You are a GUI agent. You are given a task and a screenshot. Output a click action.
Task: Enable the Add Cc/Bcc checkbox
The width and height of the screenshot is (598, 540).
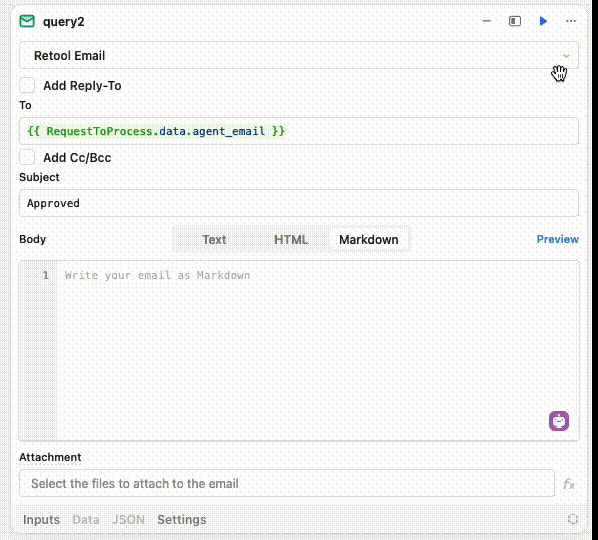click(x=27, y=157)
